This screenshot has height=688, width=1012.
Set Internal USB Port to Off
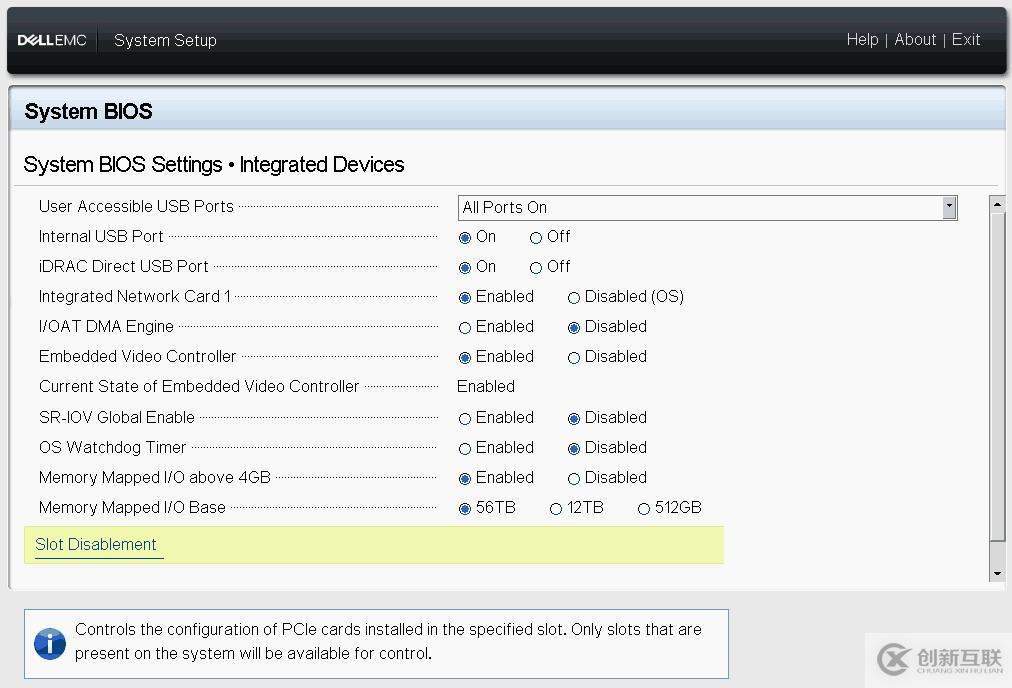click(536, 238)
